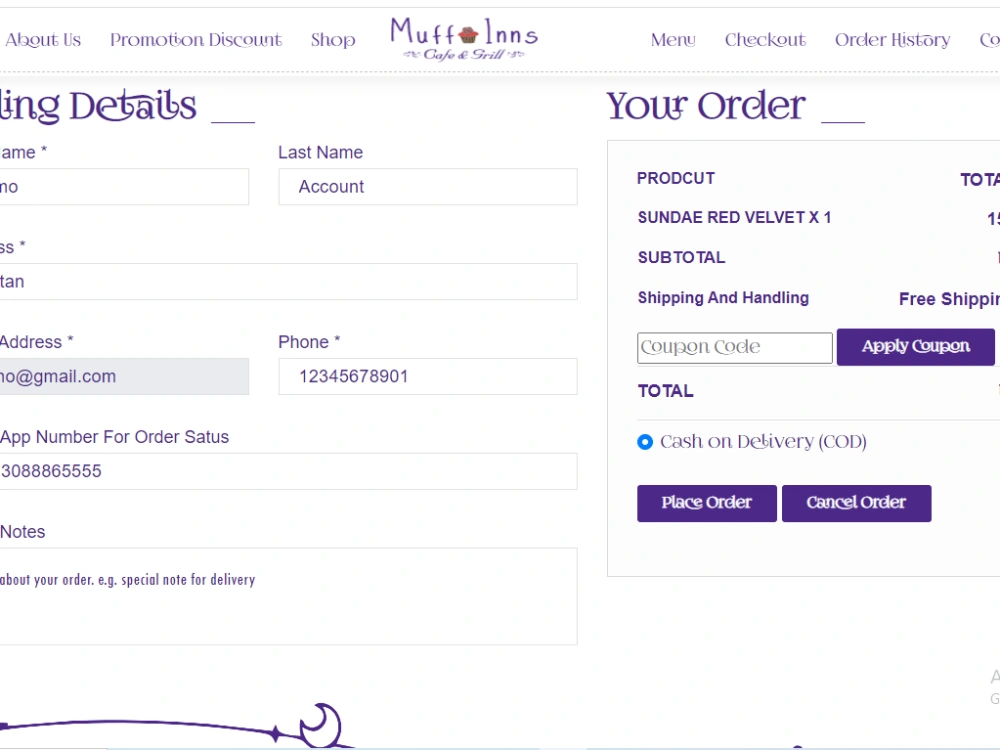Edit the Last Name field showing Account

428,187
